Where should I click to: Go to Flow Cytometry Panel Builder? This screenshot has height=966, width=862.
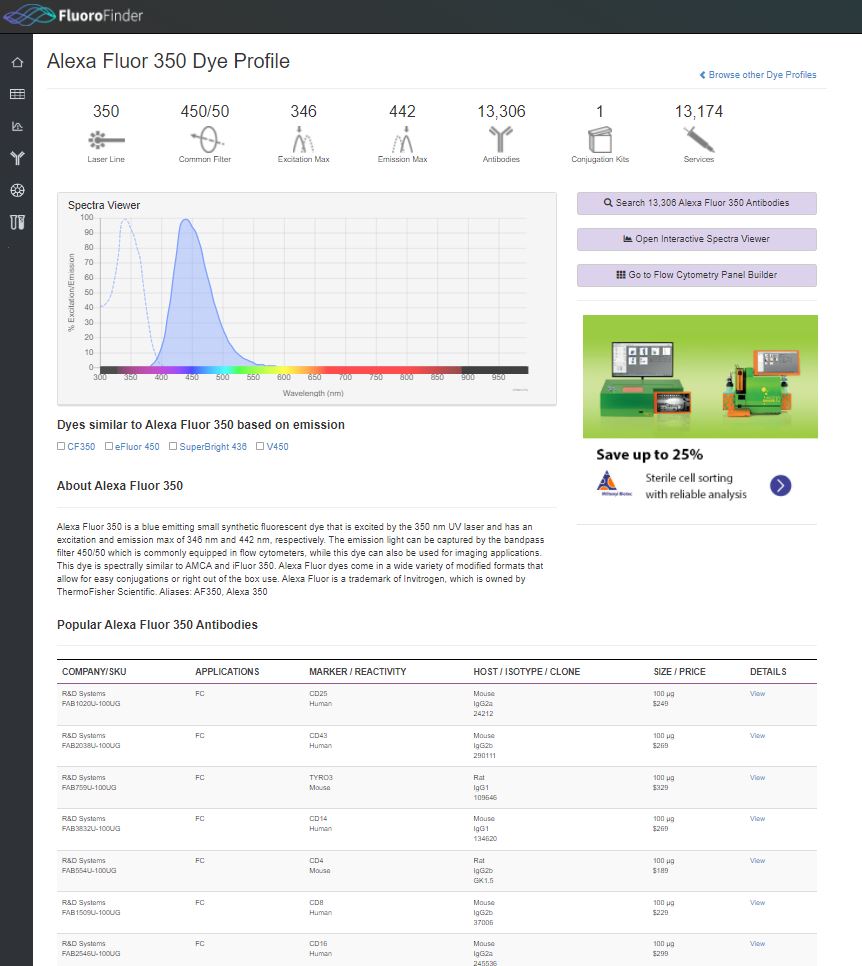(x=696, y=275)
